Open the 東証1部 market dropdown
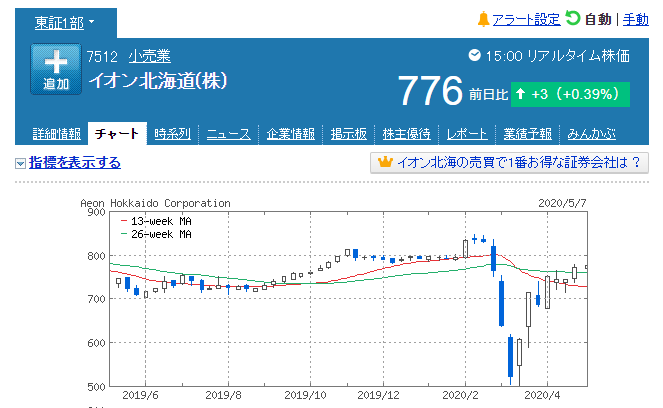 65,23
